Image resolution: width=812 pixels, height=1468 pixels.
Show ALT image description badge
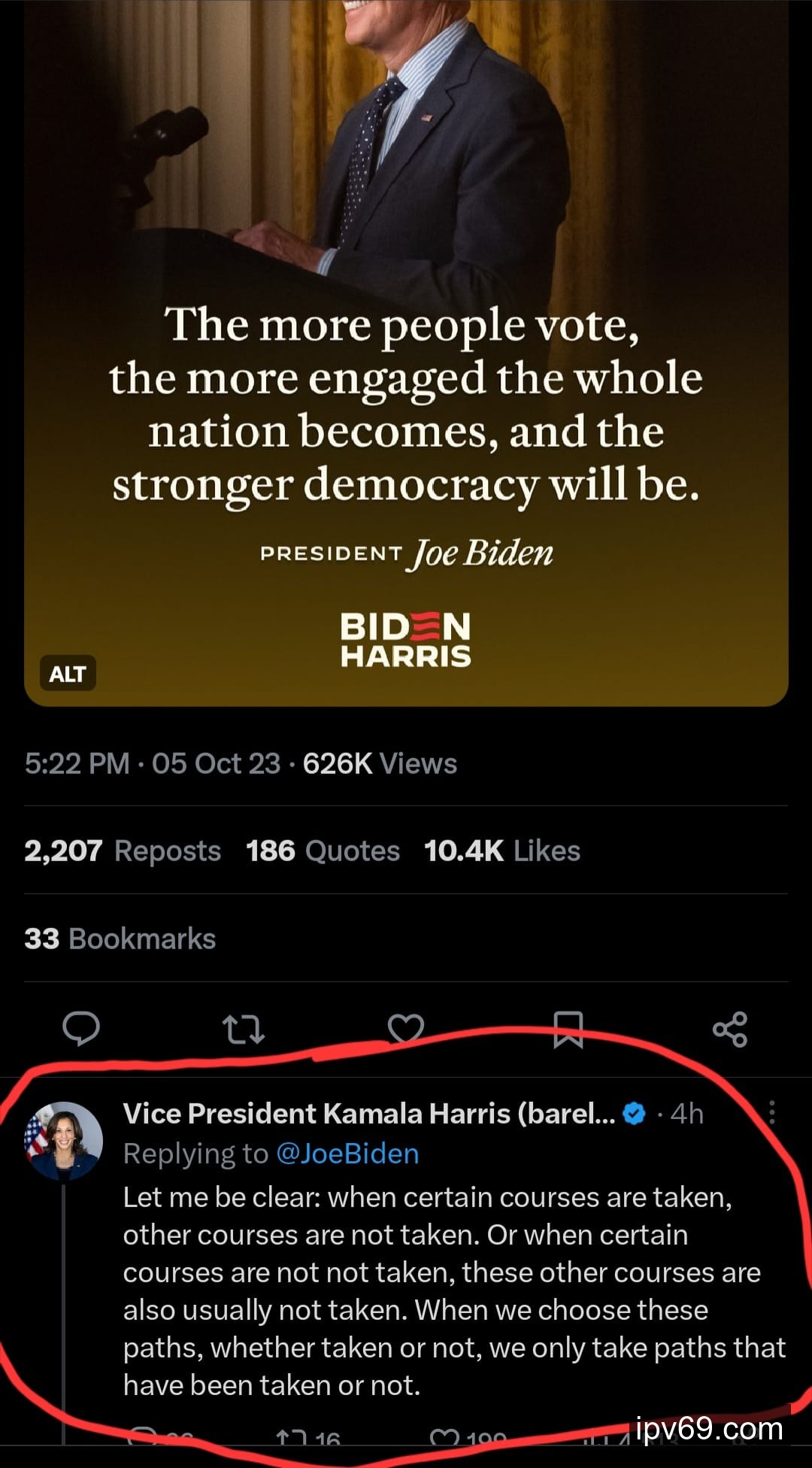coord(68,674)
